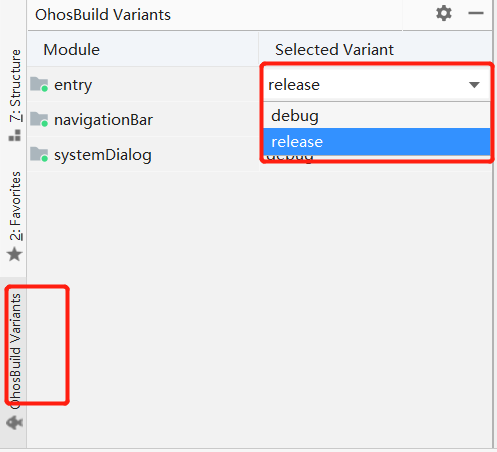Open the 7: Structure side tab
The image size is (497, 452).
click(15, 86)
